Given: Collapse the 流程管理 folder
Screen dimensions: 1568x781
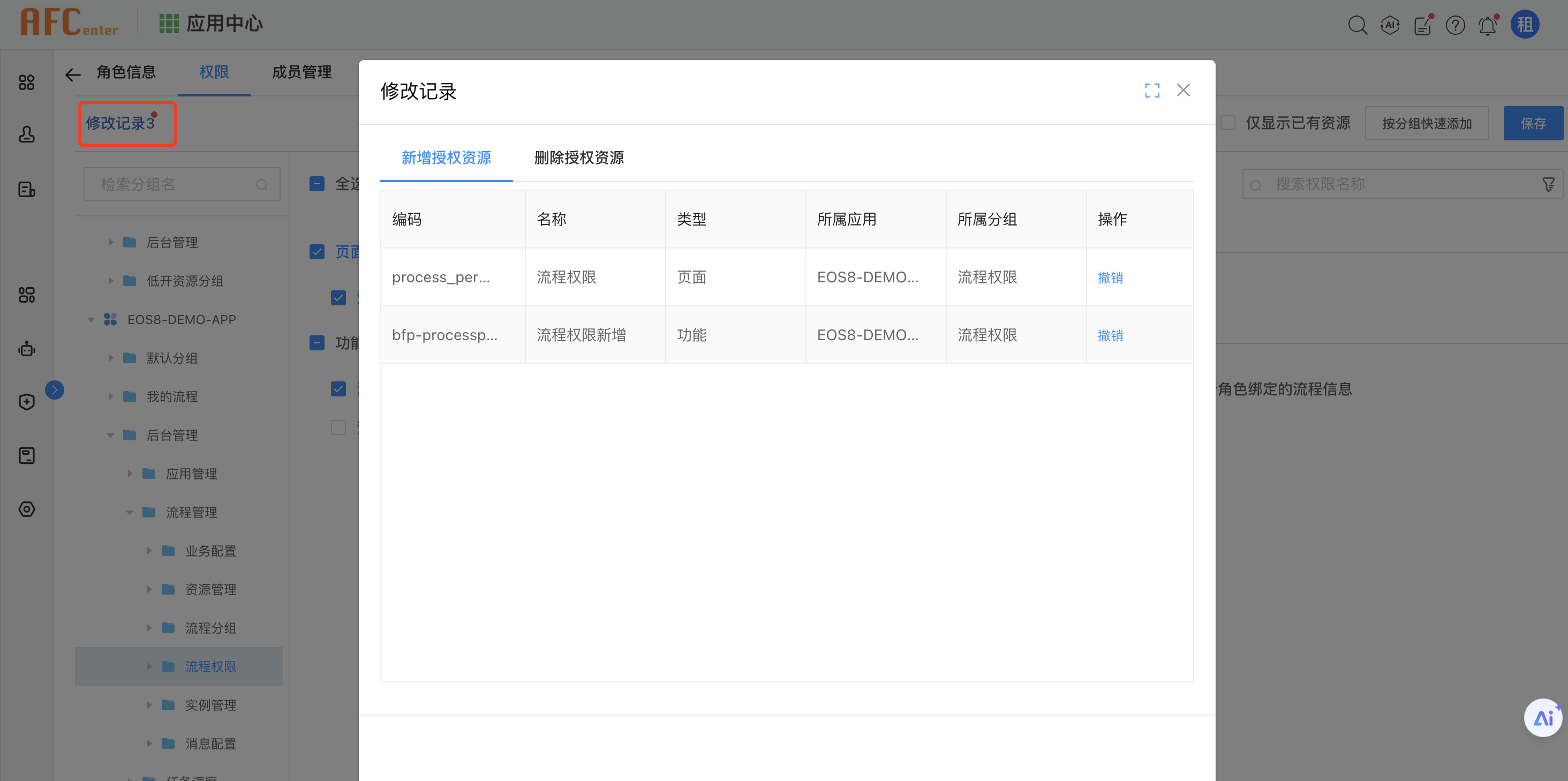Looking at the screenshot, I should (x=130, y=513).
